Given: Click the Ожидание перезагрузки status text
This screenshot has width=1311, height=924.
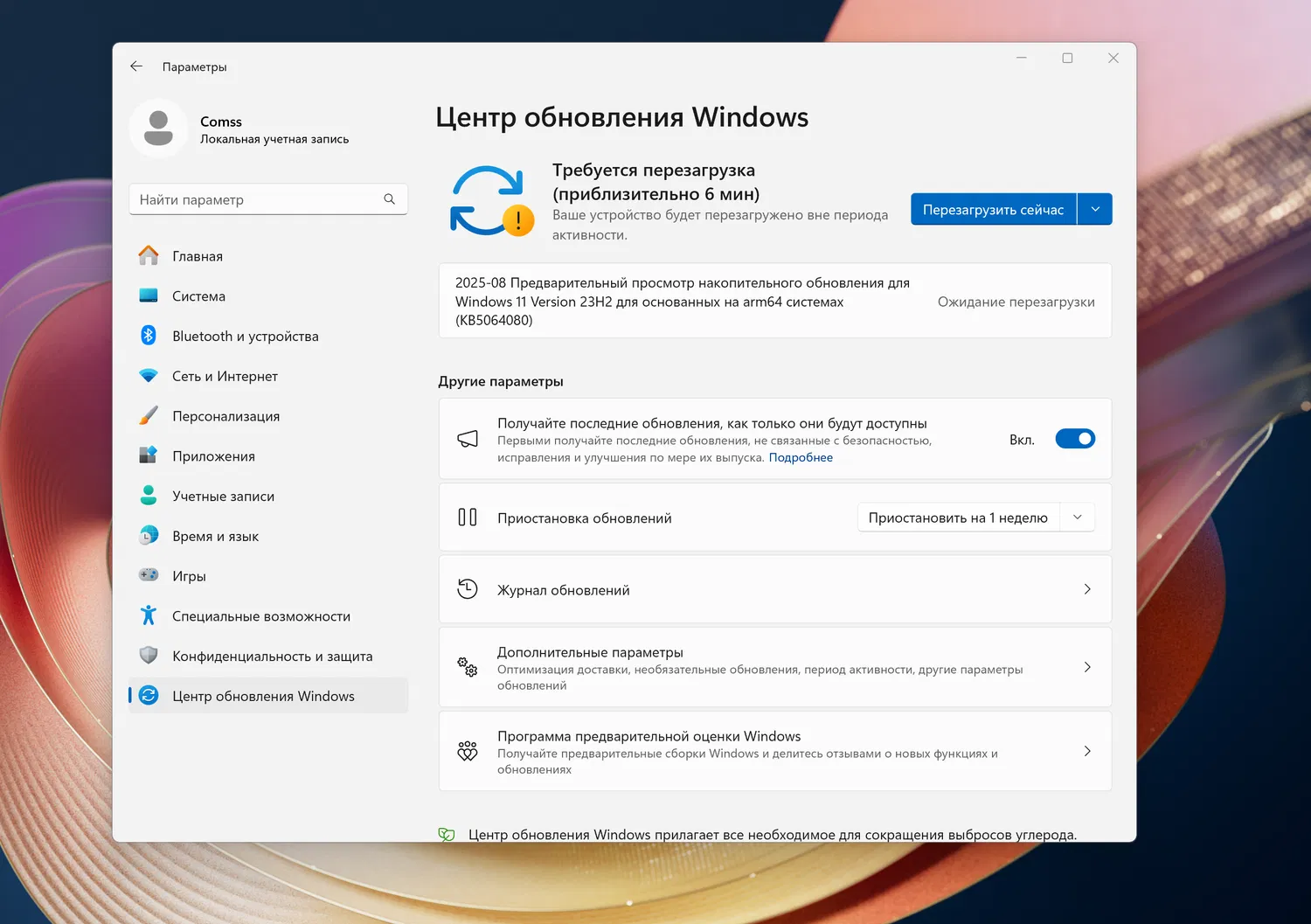Looking at the screenshot, I should point(1016,302).
